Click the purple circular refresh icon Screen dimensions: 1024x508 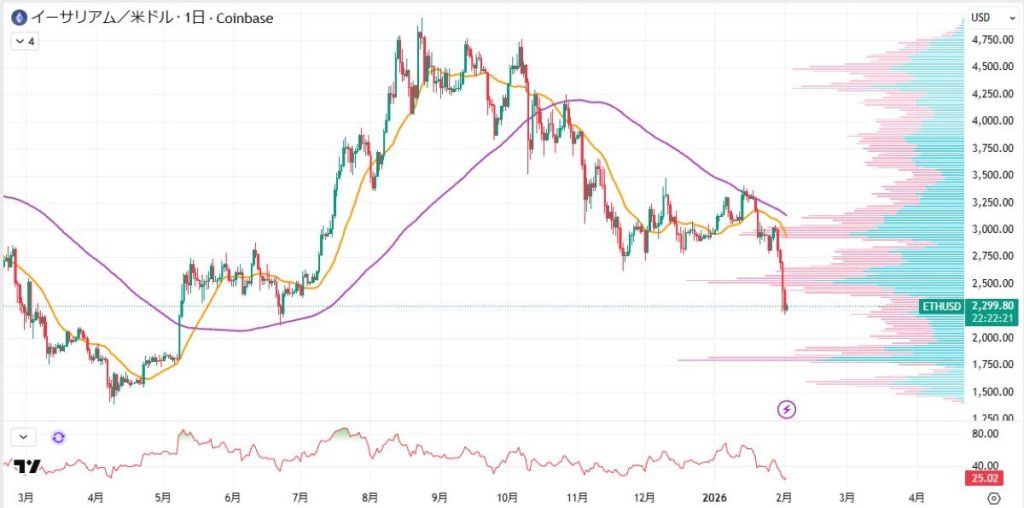58,437
